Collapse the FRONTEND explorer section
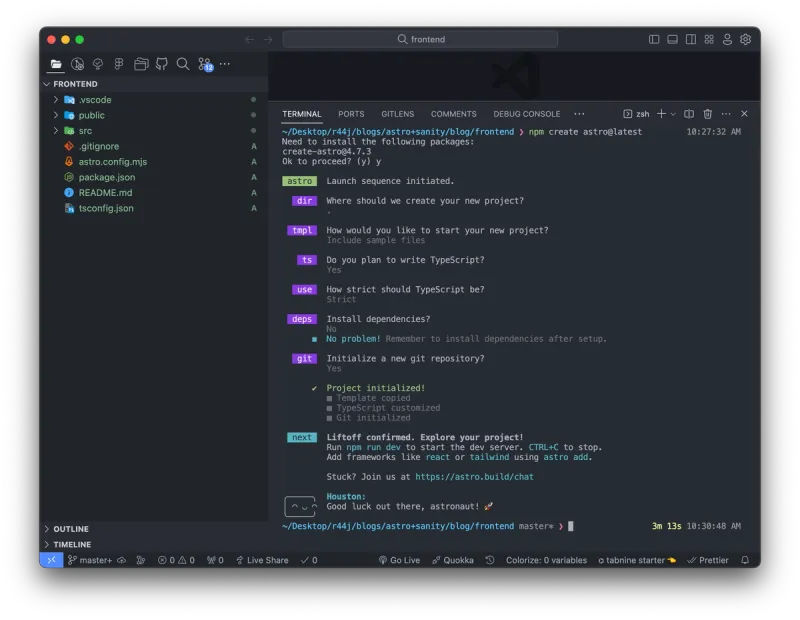The image size is (800, 620). [153, 84]
